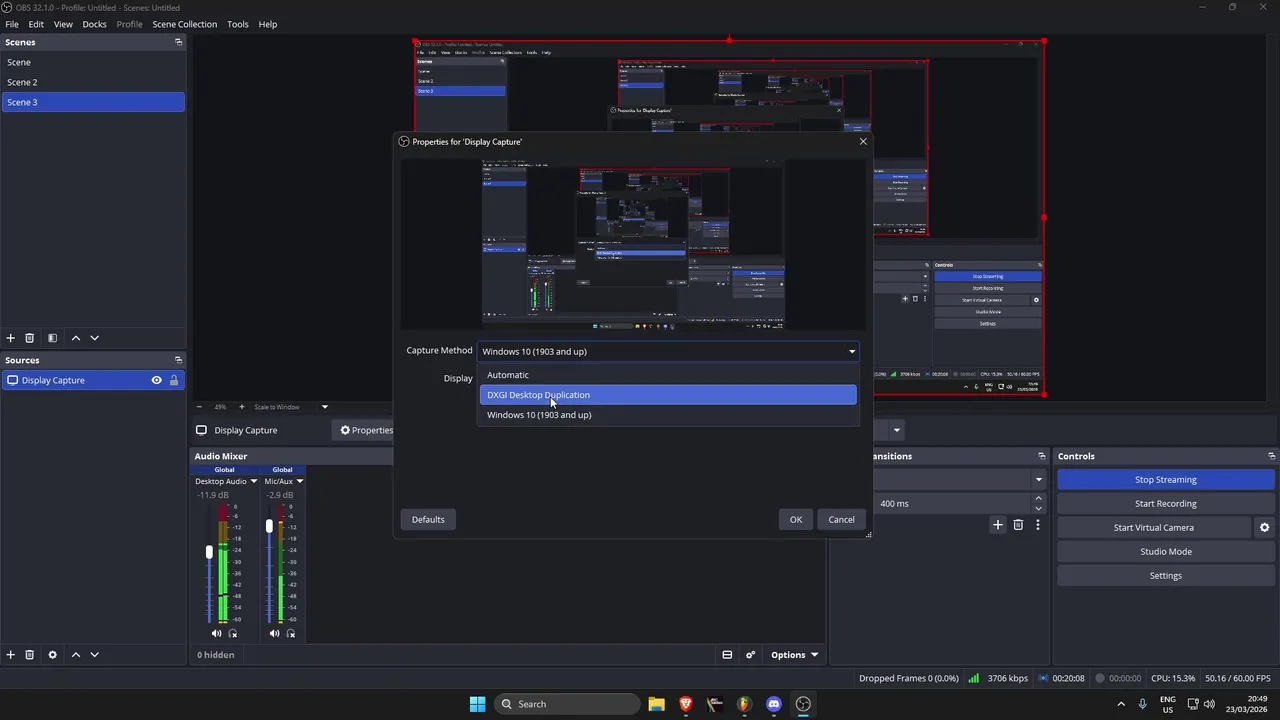Viewport: 1280px width, 720px height.
Task: Zoom in the preview with the plus icon
Action: point(241,407)
